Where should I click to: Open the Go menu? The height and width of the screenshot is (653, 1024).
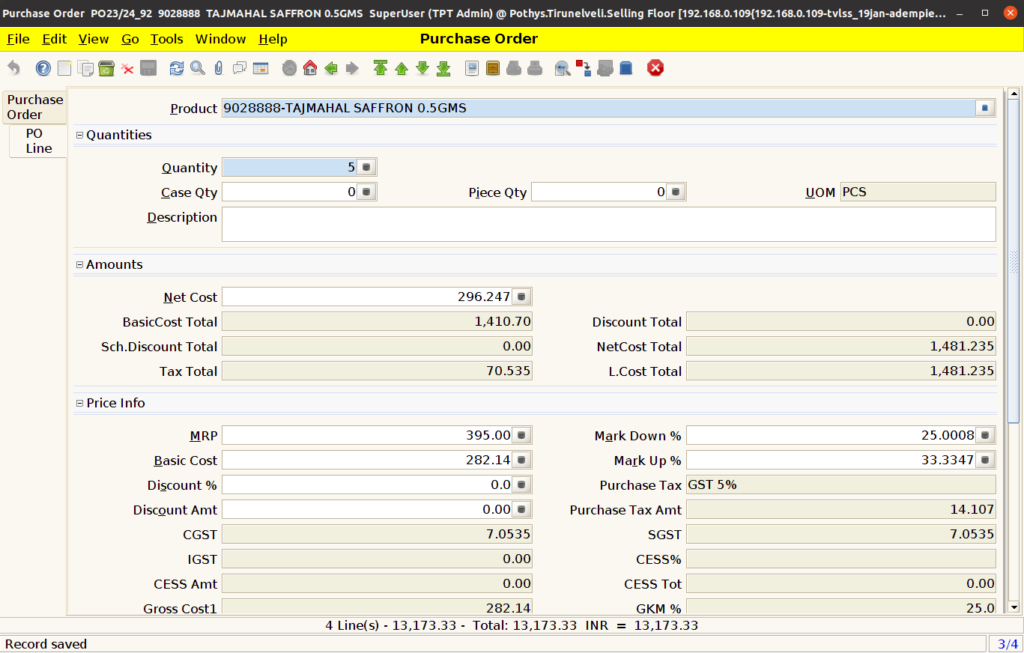click(x=130, y=39)
